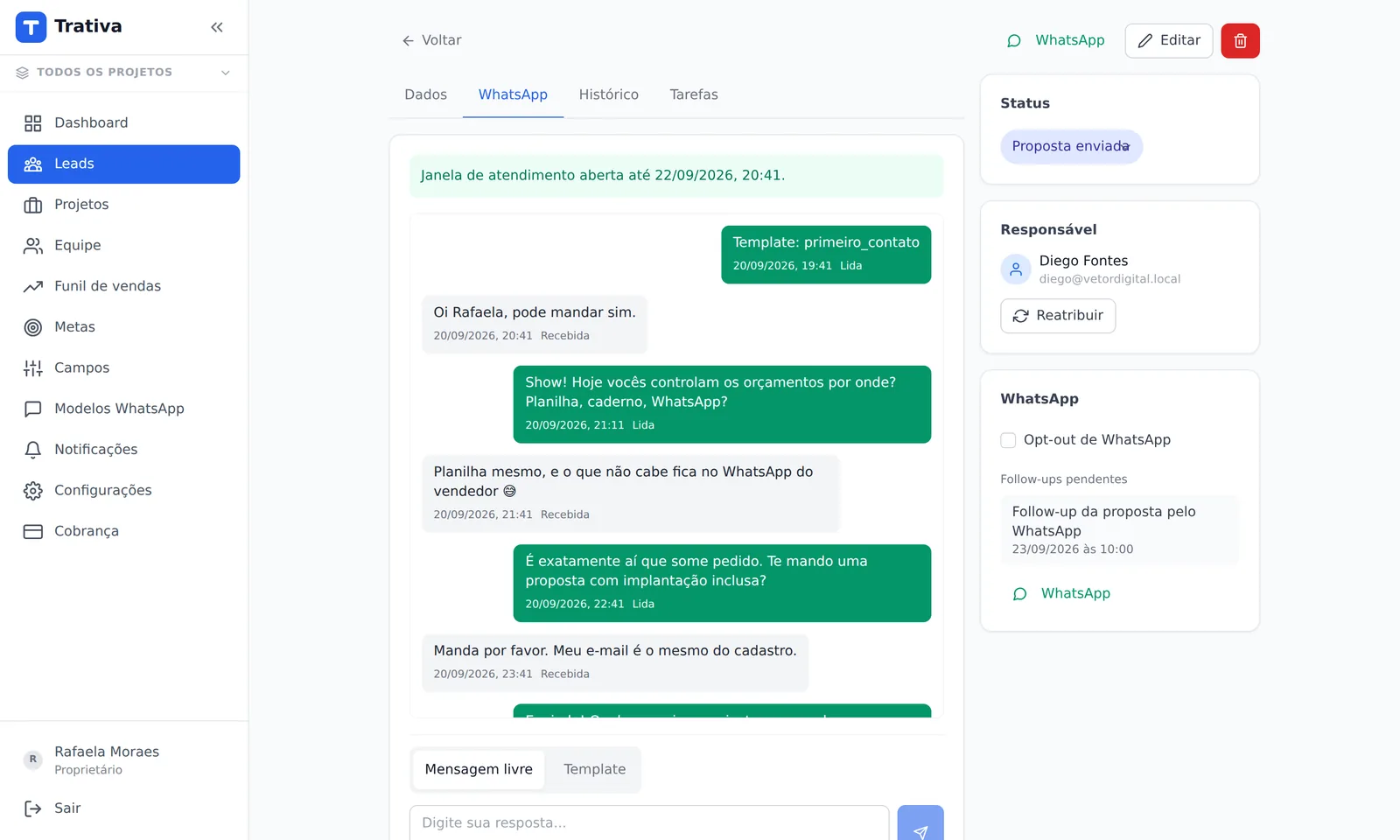The image size is (1400, 840).
Task: Select the Mensagem livre mode
Action: pos(479,769)
